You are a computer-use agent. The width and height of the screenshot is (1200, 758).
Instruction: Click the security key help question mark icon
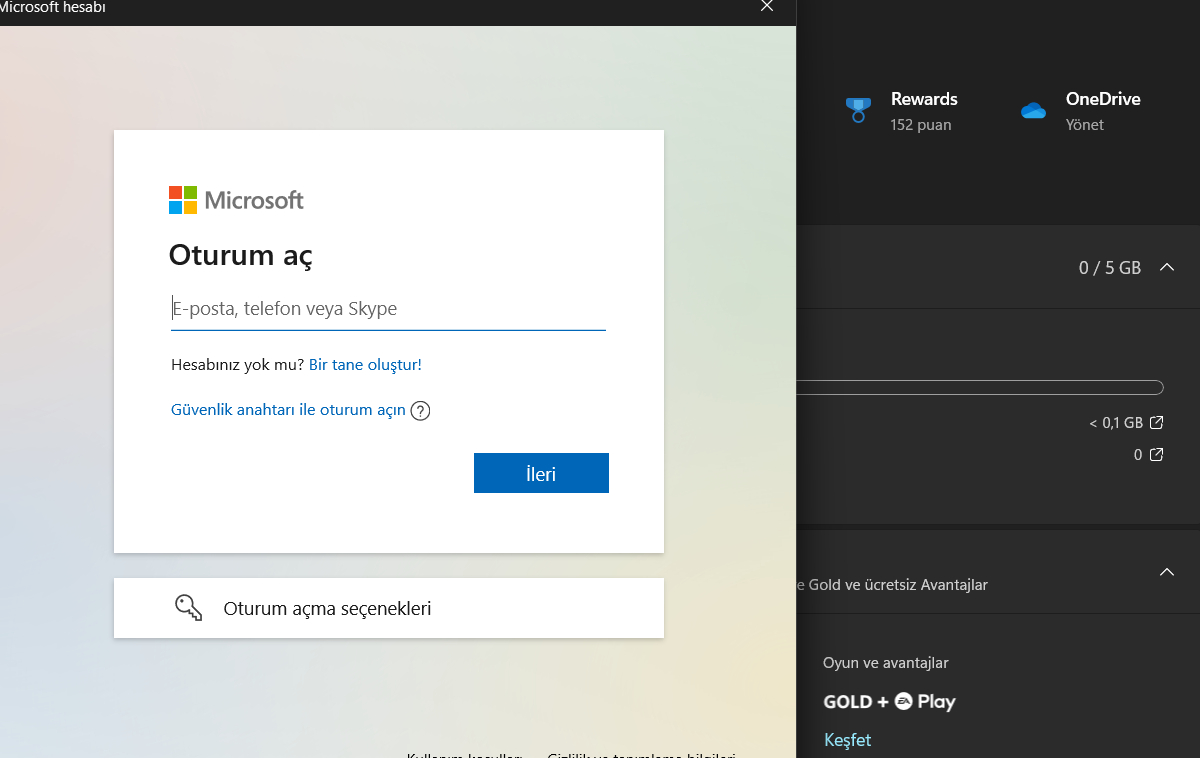(420, 411)
